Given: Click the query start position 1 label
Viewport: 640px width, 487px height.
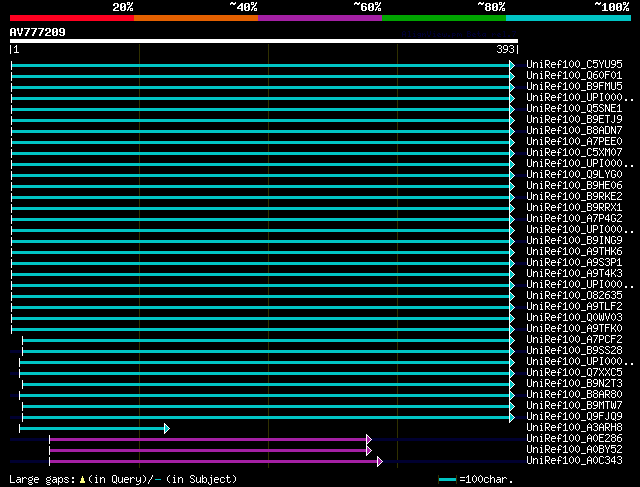Looking at the screenshot, I should coord(16,50).
